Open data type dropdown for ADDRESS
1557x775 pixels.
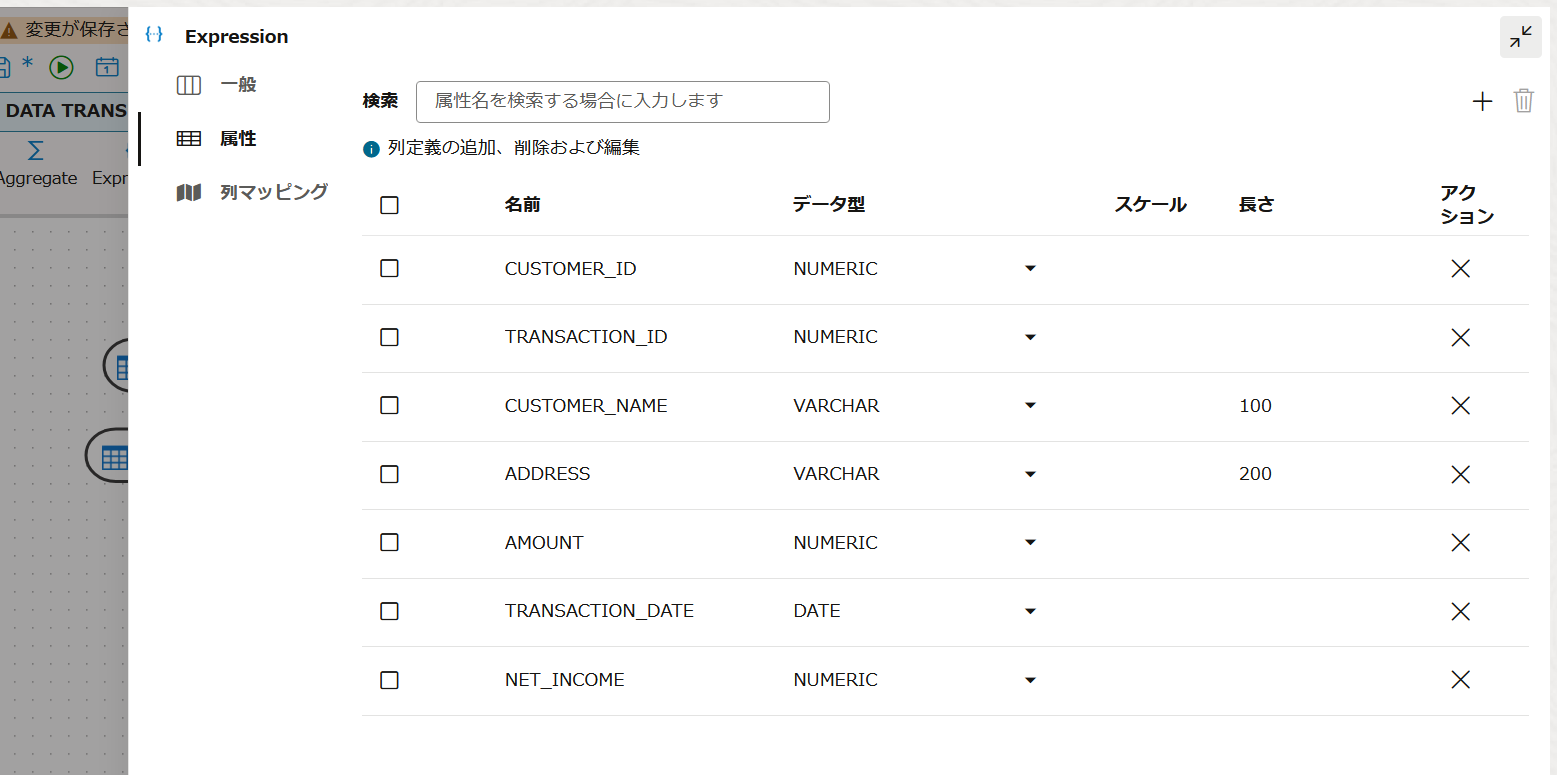(x=1030, y=474)
